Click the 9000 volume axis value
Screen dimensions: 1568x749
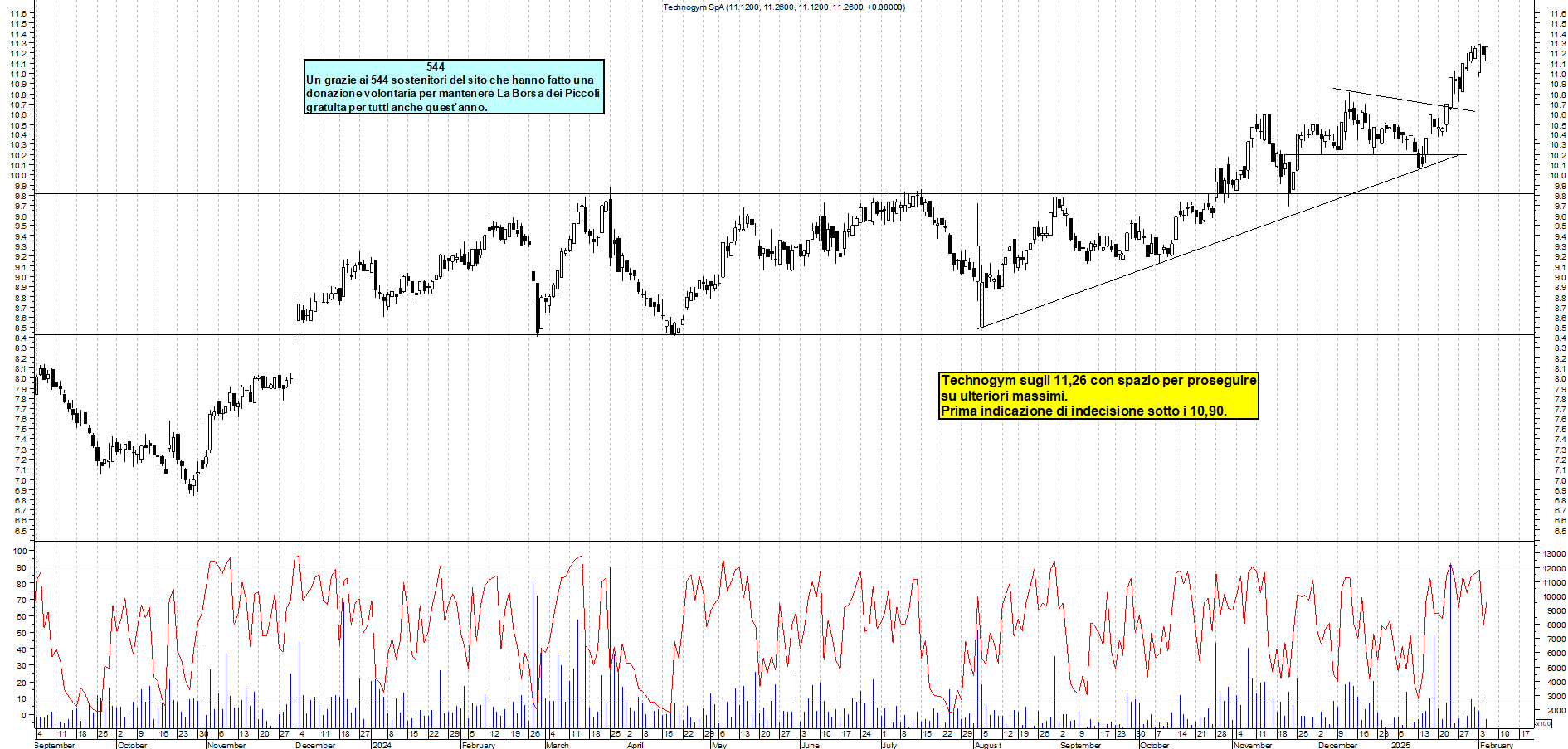(x=1556, y=610)
